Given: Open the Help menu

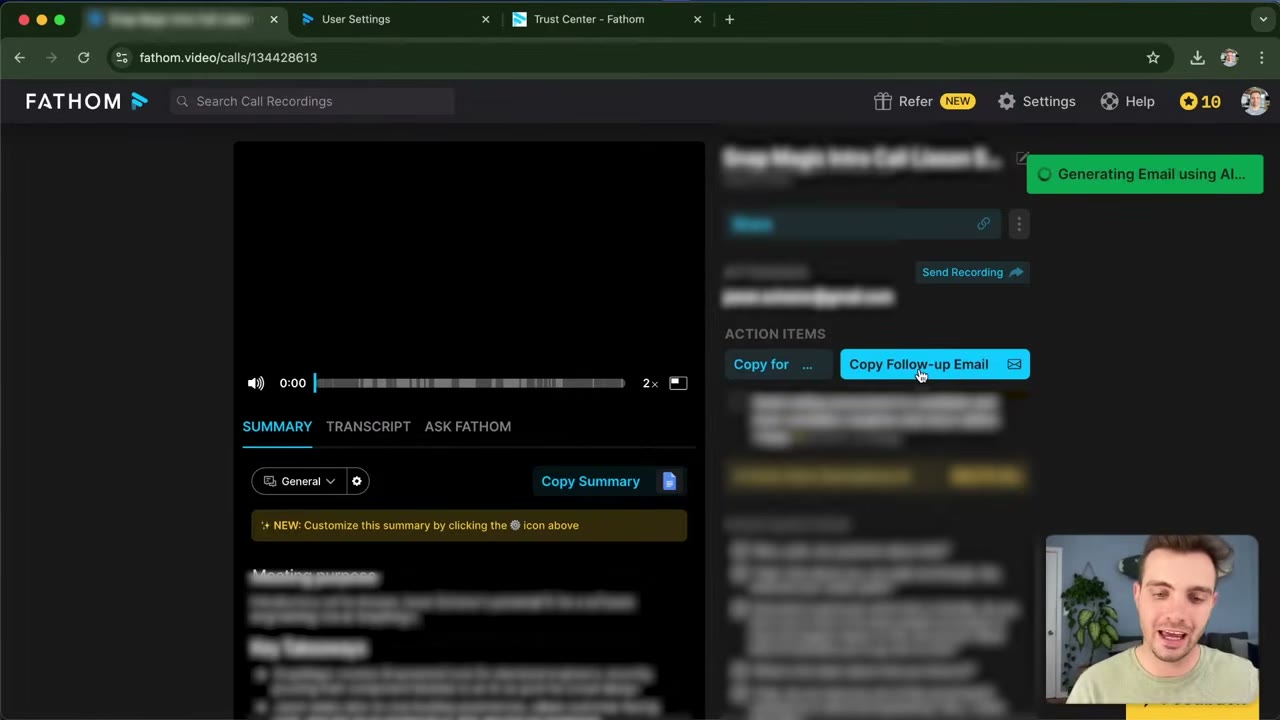Looking at the screenshot, I should [1127, 101].
